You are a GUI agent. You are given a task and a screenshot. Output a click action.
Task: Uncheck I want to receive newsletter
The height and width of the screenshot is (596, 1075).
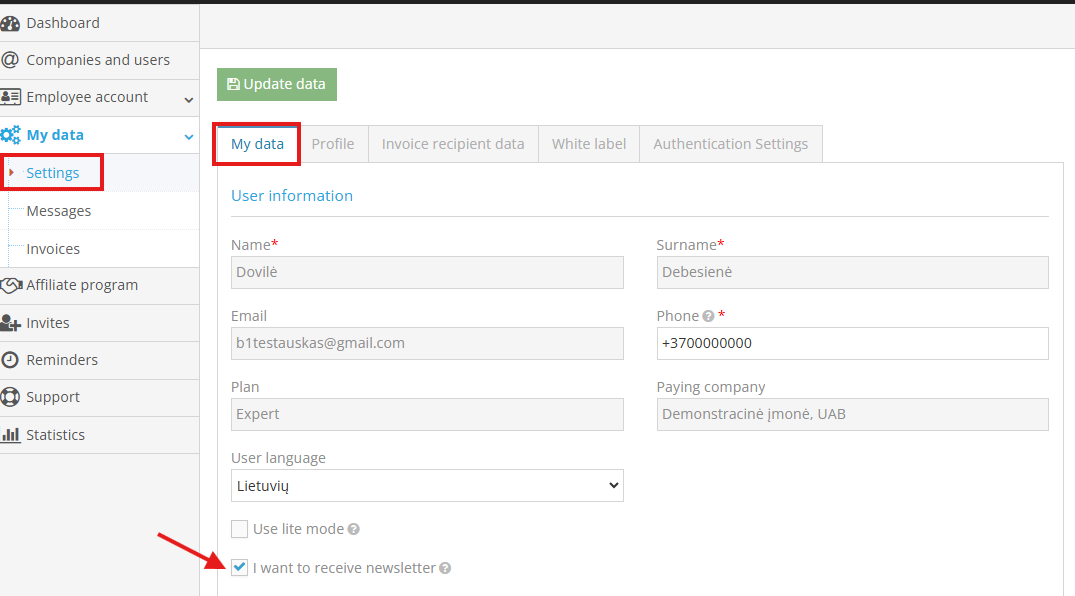(239, 566)
